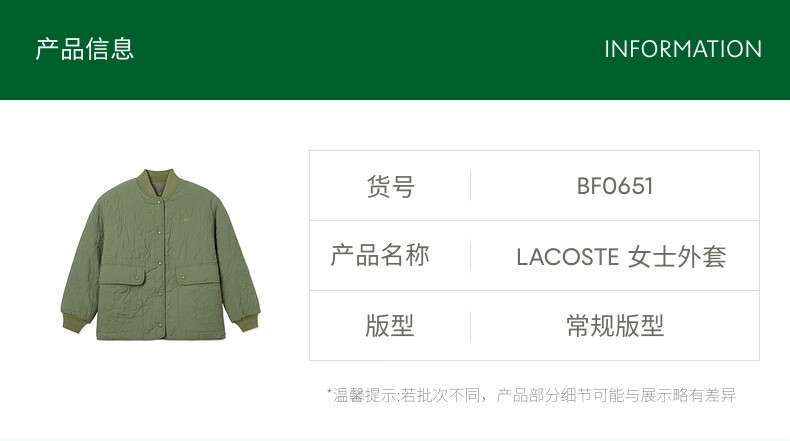The height and width of the screenshot is (441, 790).
Task: Select the 货号 label cell
Action: click(x=390, y=186)
